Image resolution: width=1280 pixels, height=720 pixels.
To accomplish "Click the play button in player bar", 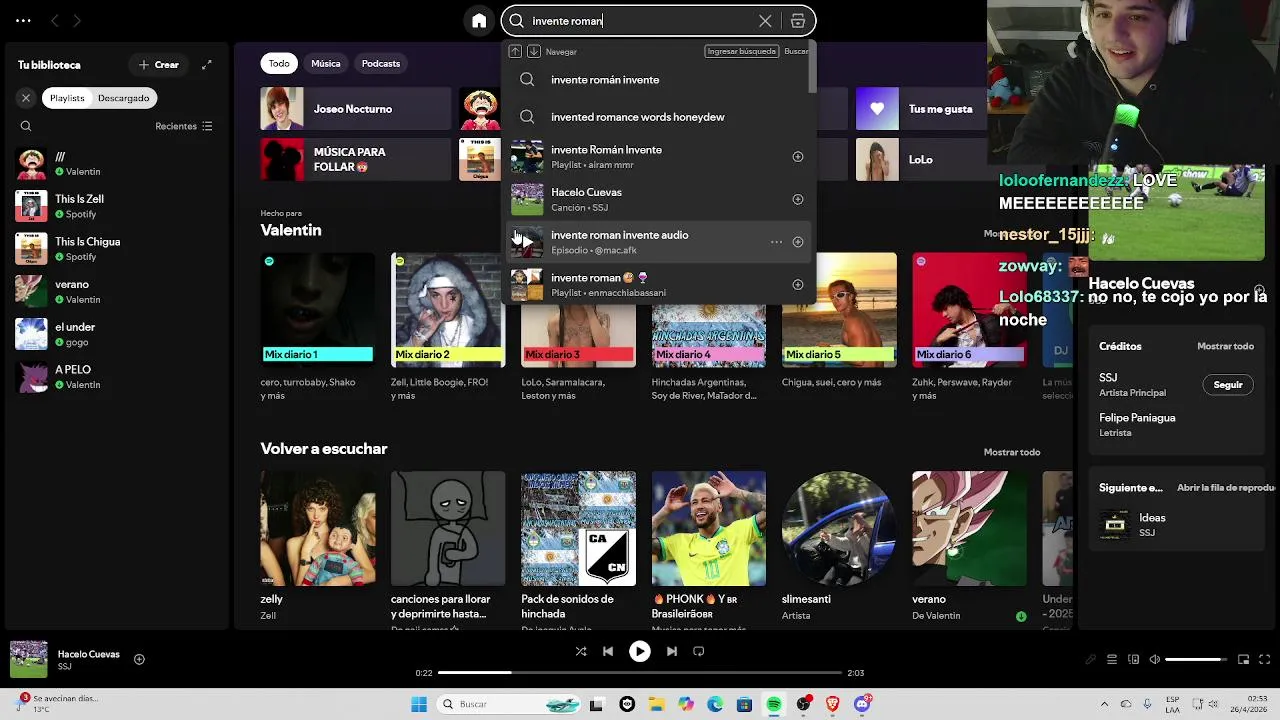I will [x=640, y=651].
